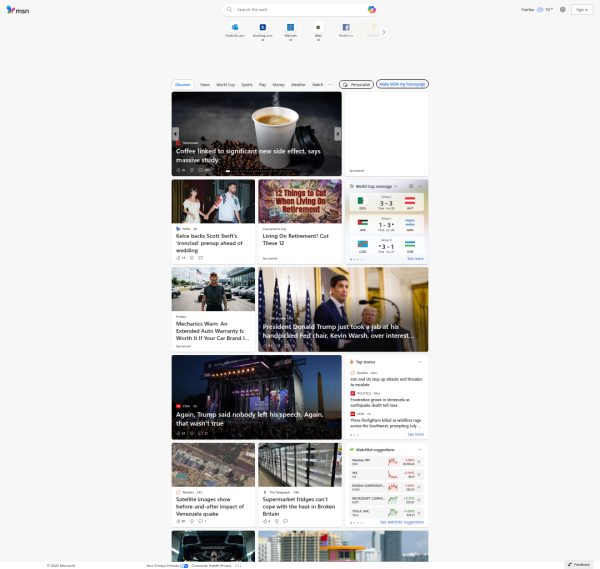Select the Discover tab

[x=183, y=85]
